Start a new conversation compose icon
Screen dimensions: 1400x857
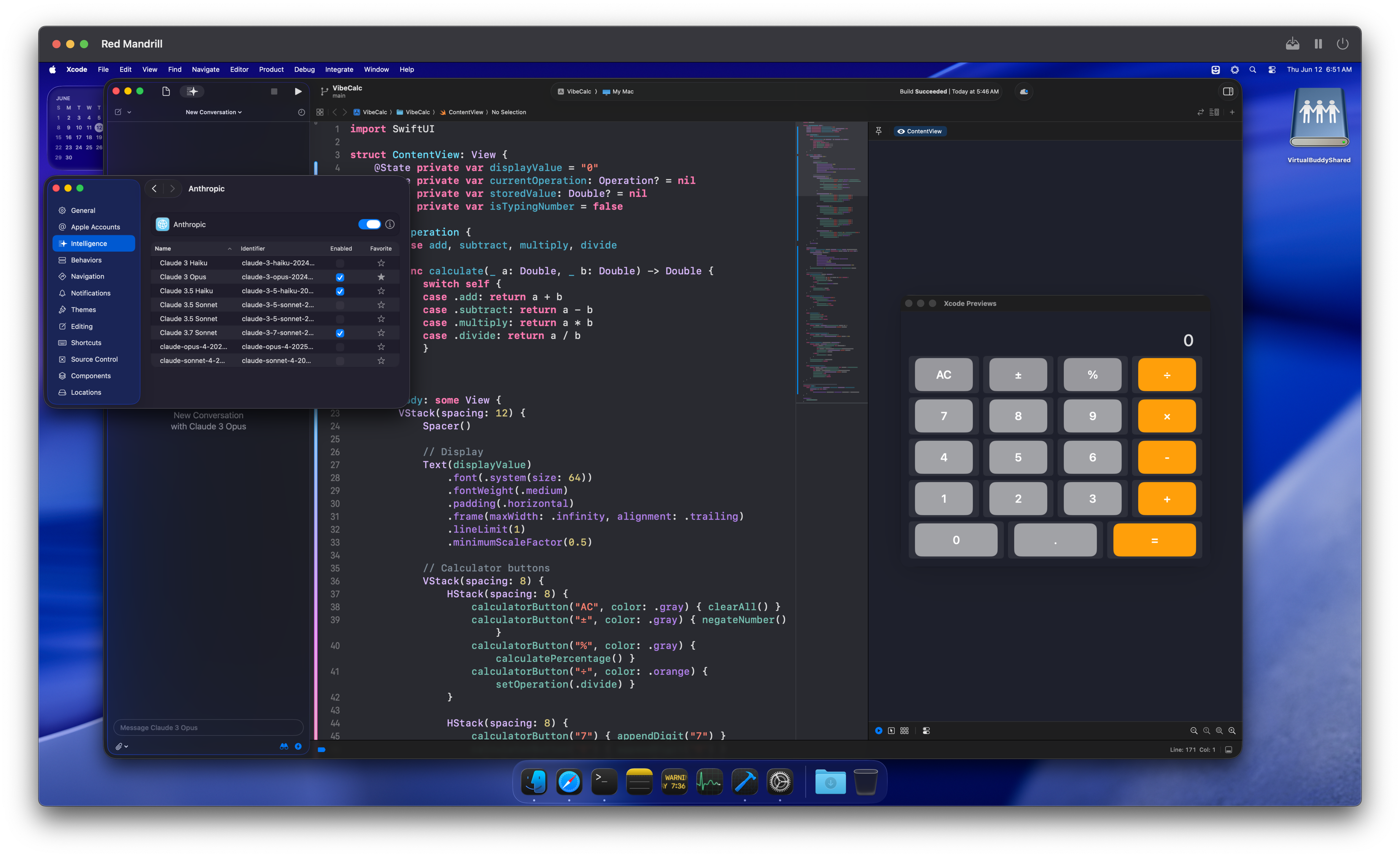click(x=118, y=112)
